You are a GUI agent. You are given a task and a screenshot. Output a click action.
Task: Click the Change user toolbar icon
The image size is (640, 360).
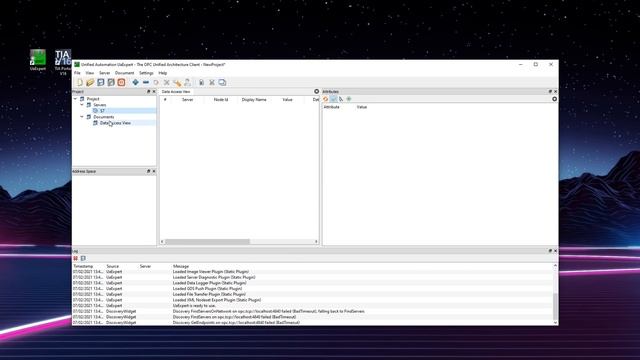187,82
